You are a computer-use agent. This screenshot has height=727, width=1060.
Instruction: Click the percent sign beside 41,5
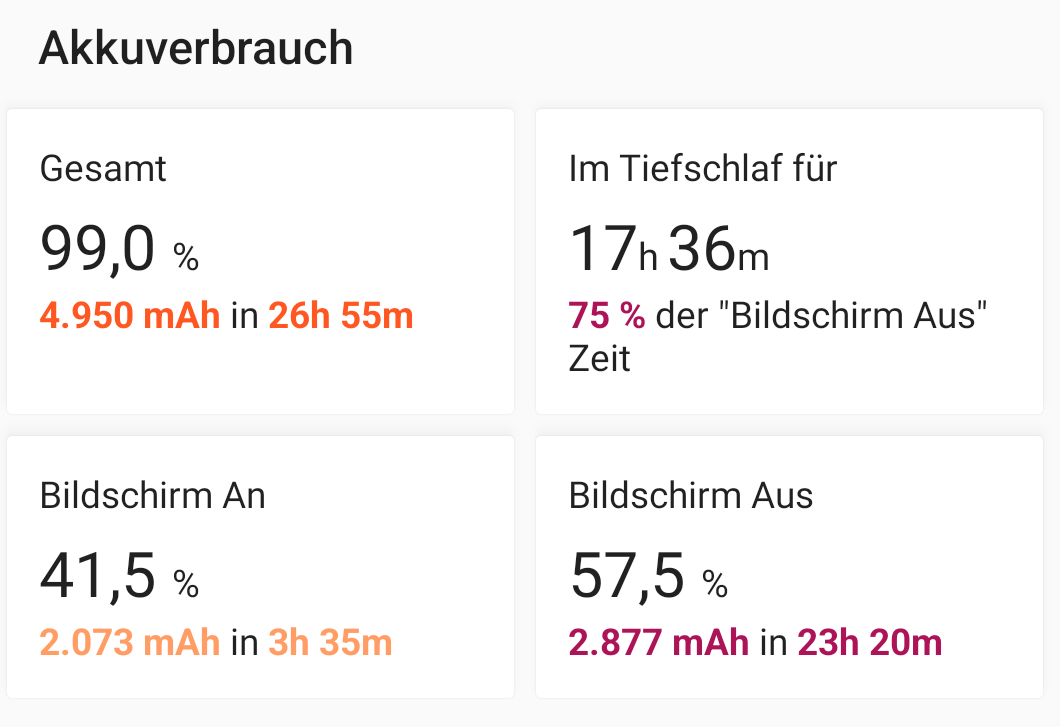click(x=186, y=584)
